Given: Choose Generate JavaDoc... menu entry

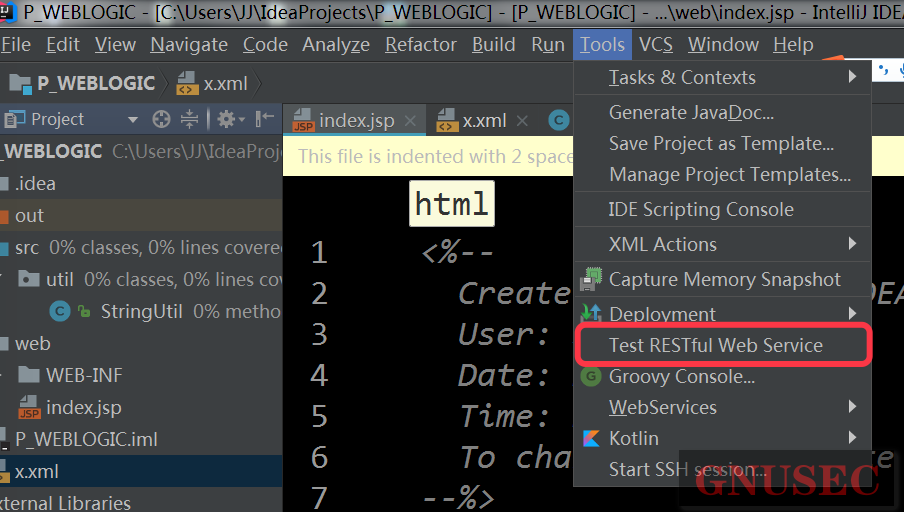Looking at the screenshot, I should click(722, 112).
